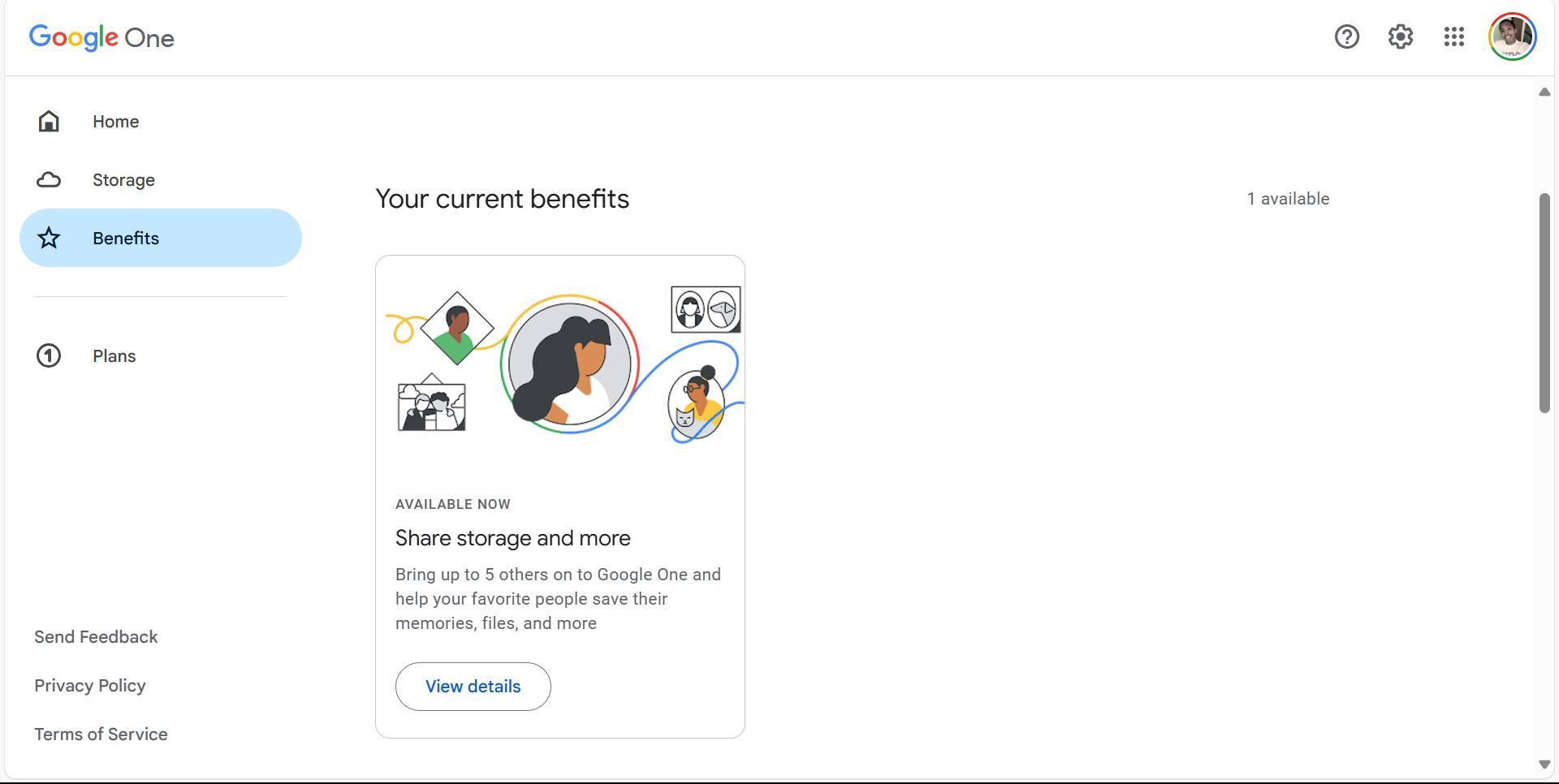Open the Help question mark icon
The image size is (1559, 784).
pyautogui.click(x=1346, y=37)
